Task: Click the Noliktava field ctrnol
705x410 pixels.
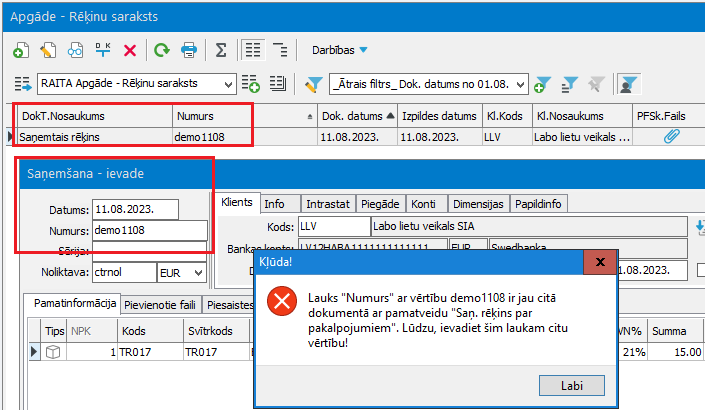Action: (124, 272)
